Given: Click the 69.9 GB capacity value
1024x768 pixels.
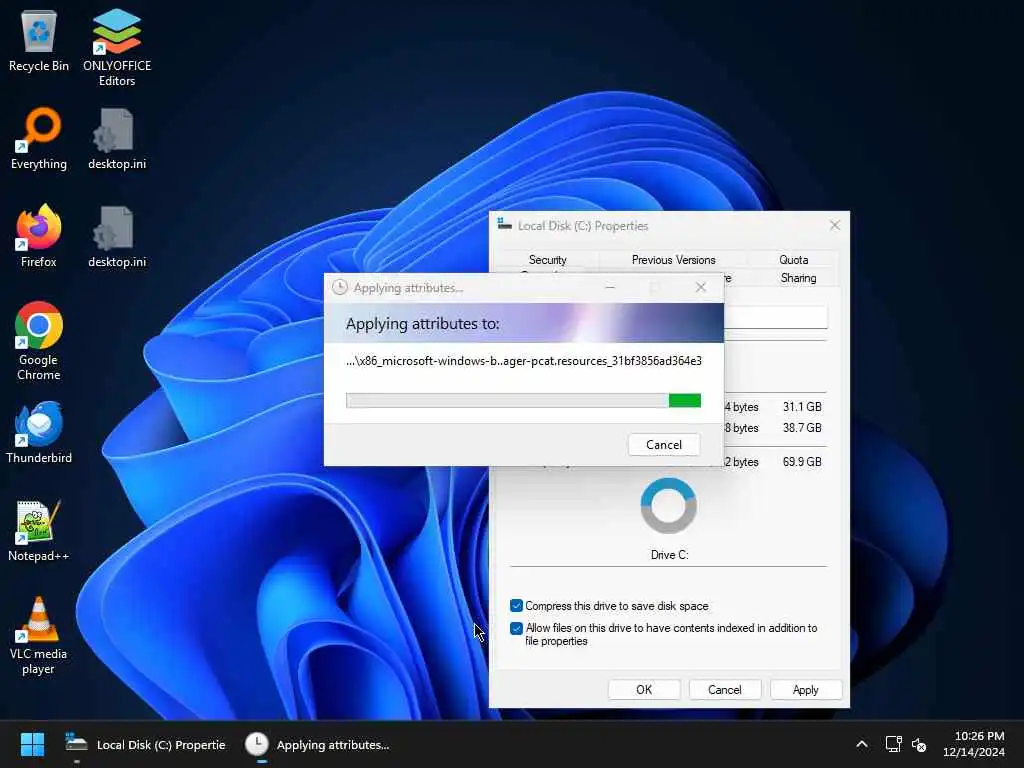Looking at the screenshot, I should point(802,462).
